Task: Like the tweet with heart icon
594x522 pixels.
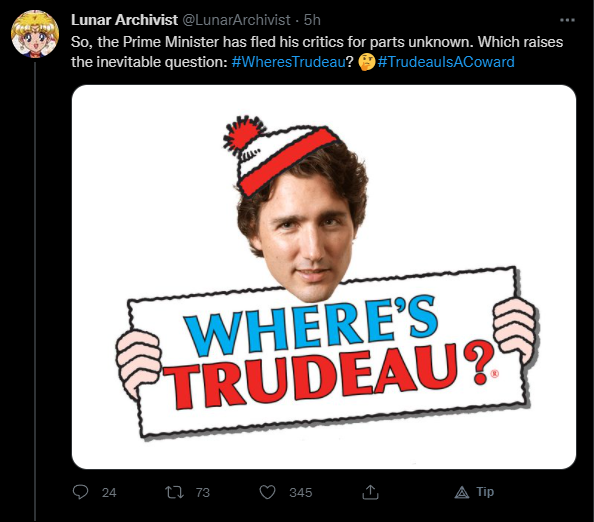Action: point(267,492)
